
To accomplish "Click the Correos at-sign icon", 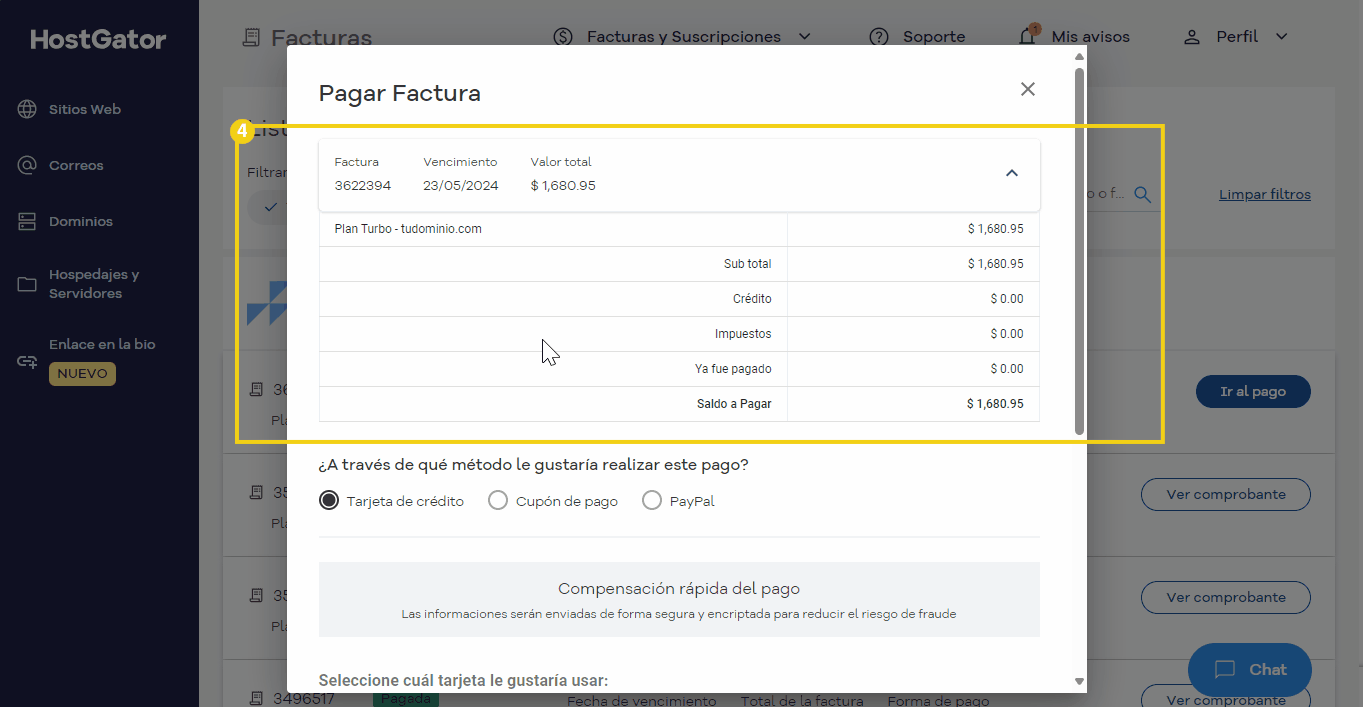I will (27, 165).
